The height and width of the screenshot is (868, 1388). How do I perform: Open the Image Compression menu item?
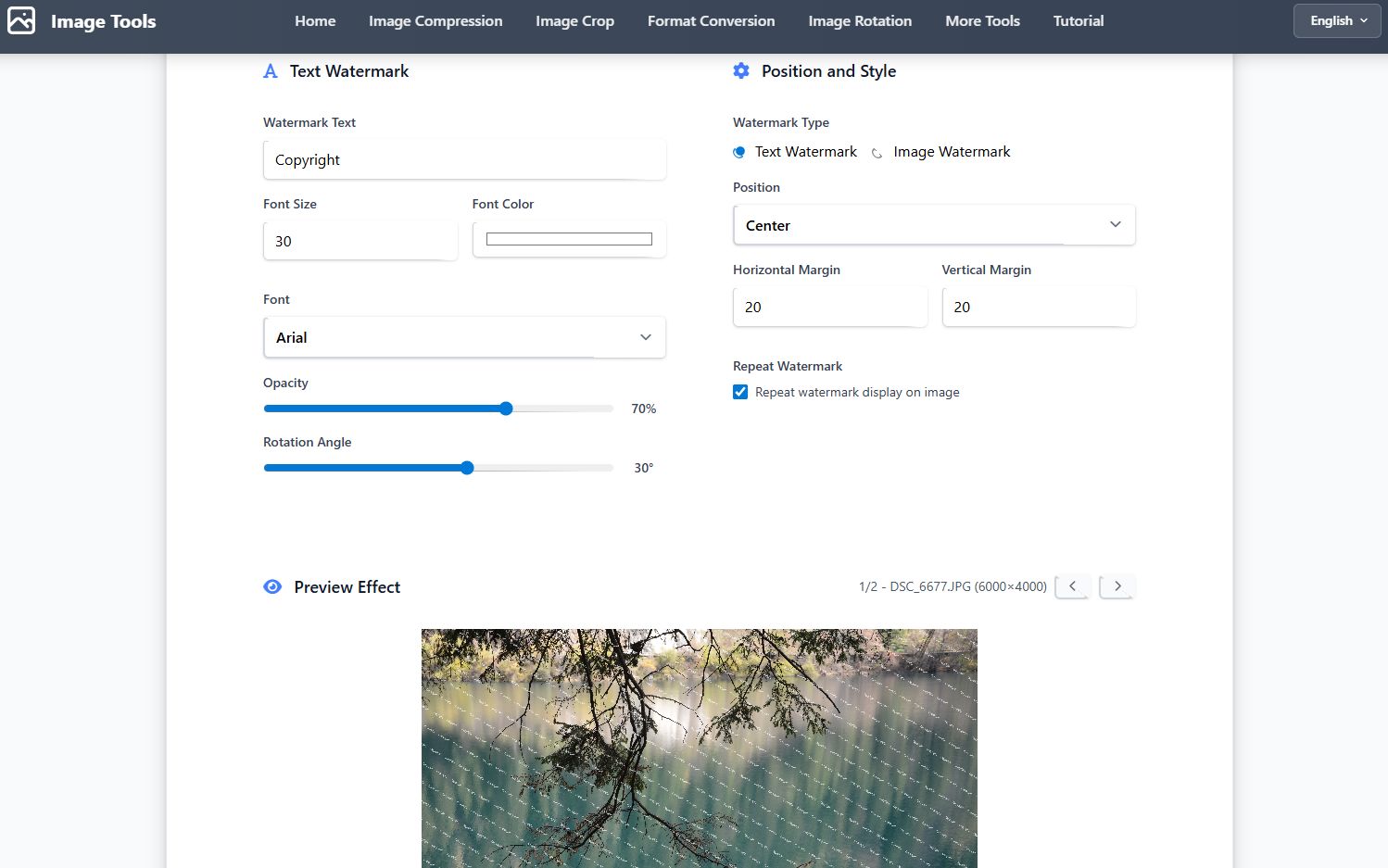coord(435,20)
